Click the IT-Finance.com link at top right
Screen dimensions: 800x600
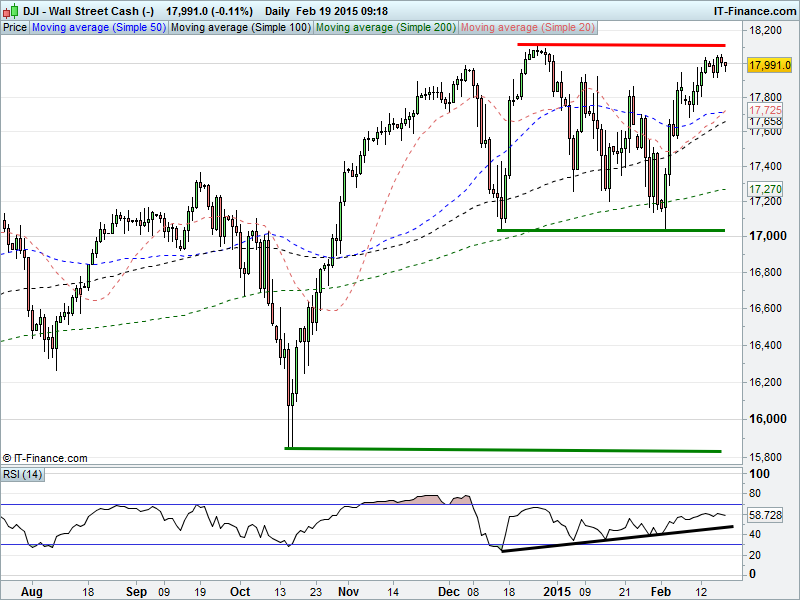click(x=754, y=10)
